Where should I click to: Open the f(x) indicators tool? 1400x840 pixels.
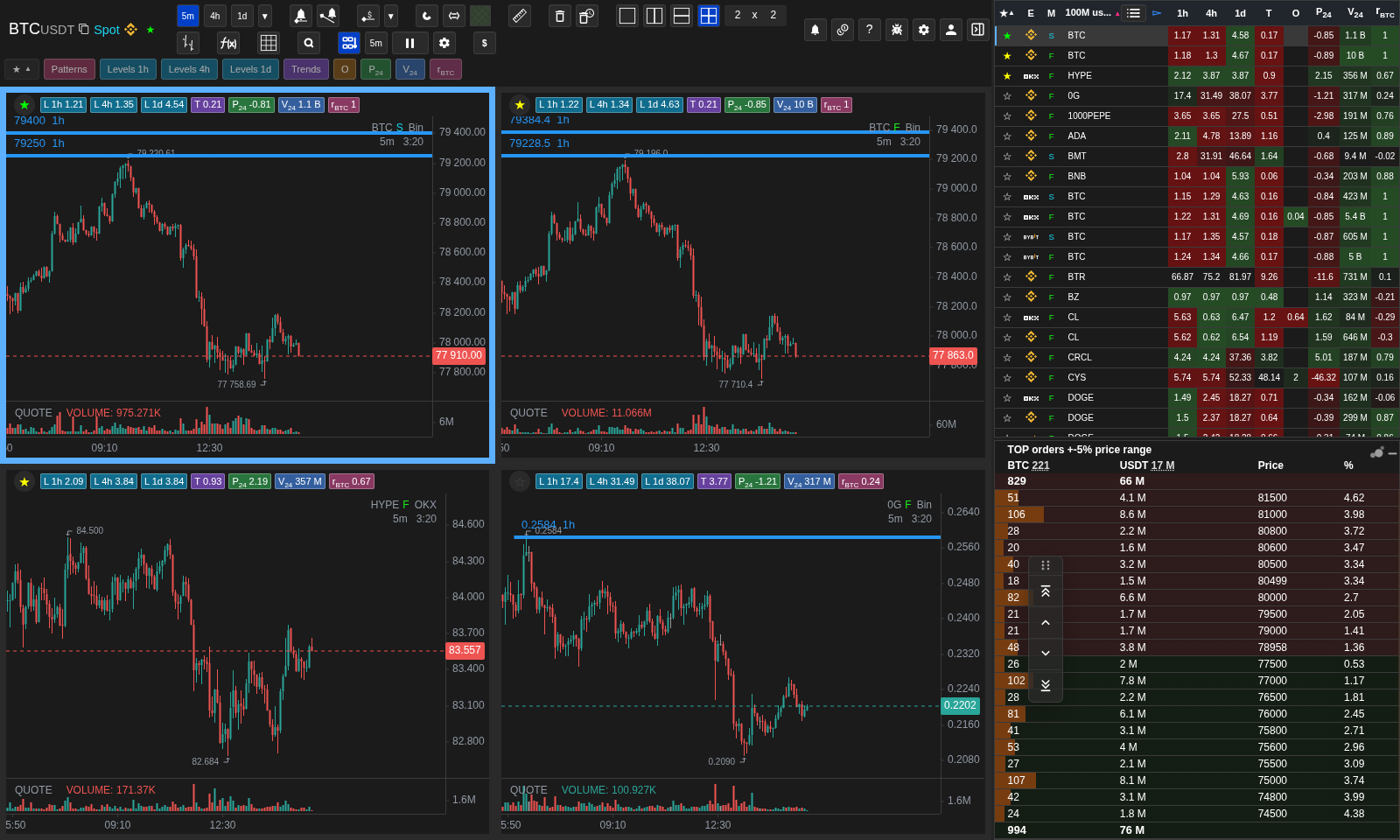(x=228, y=43)
